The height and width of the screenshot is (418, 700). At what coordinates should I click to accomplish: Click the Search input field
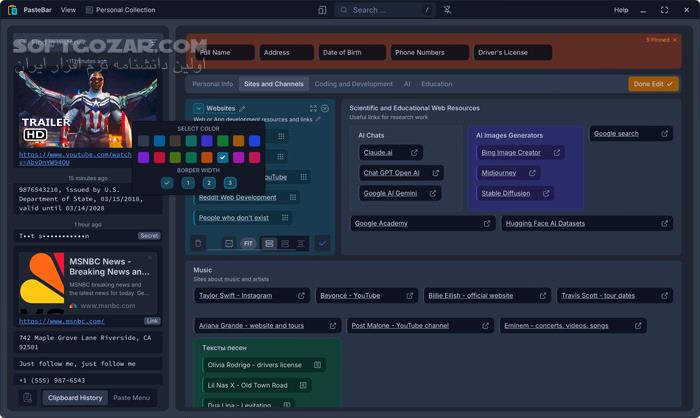[380, 10]
